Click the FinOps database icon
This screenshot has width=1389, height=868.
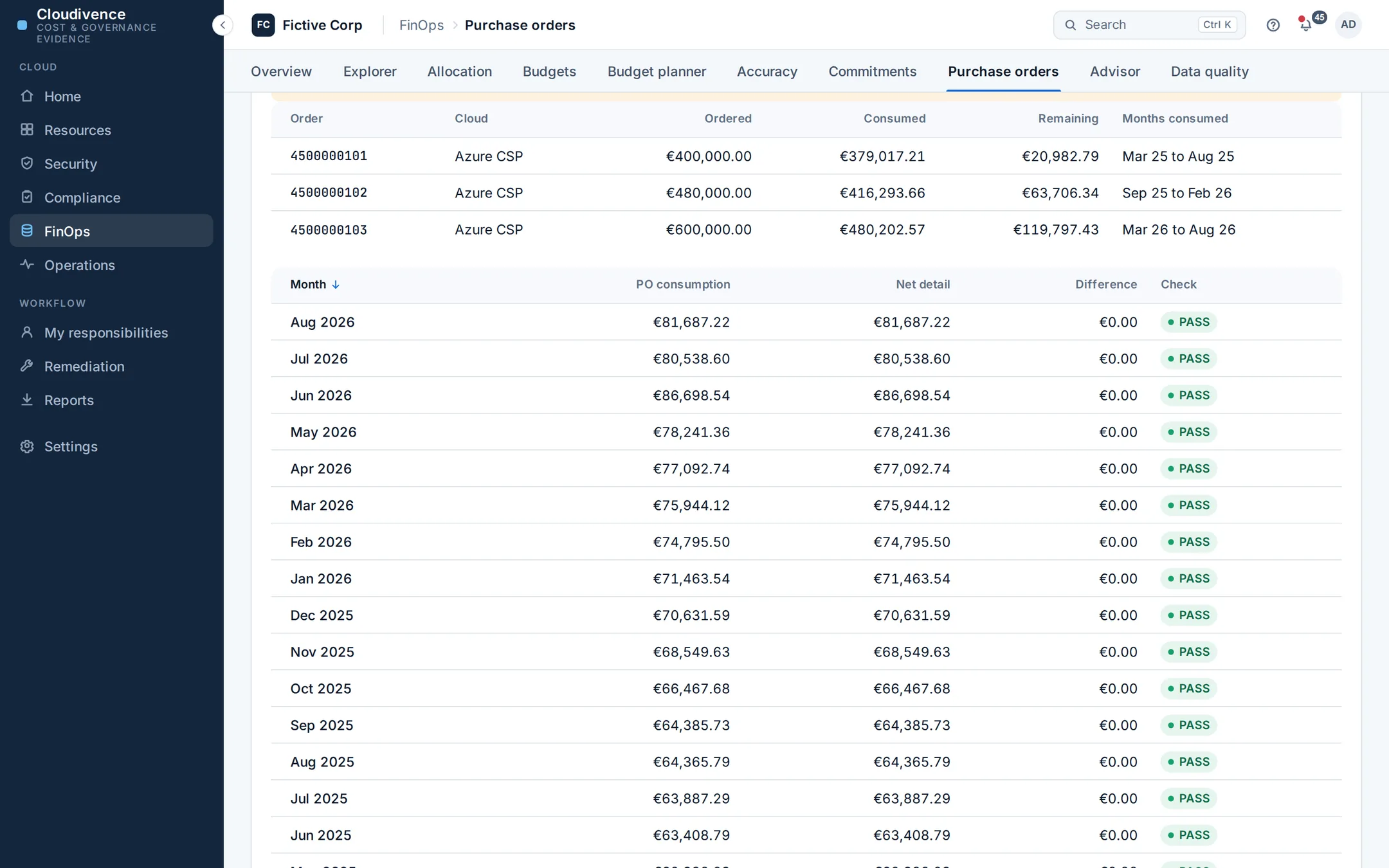27,231
